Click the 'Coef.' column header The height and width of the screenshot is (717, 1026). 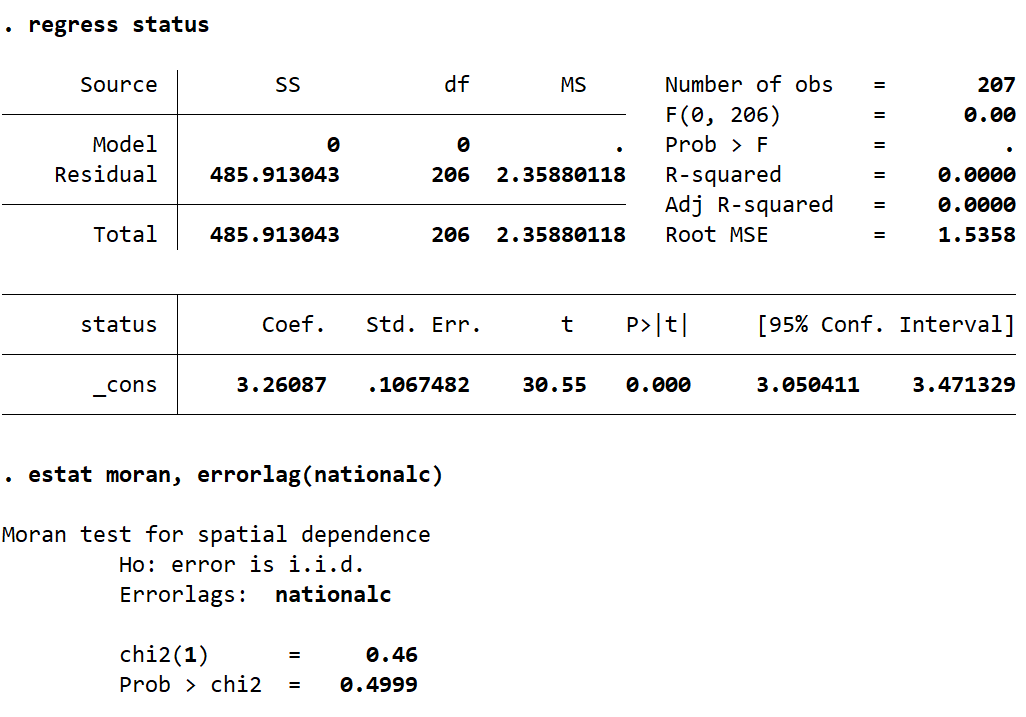[x=294, y=325]
